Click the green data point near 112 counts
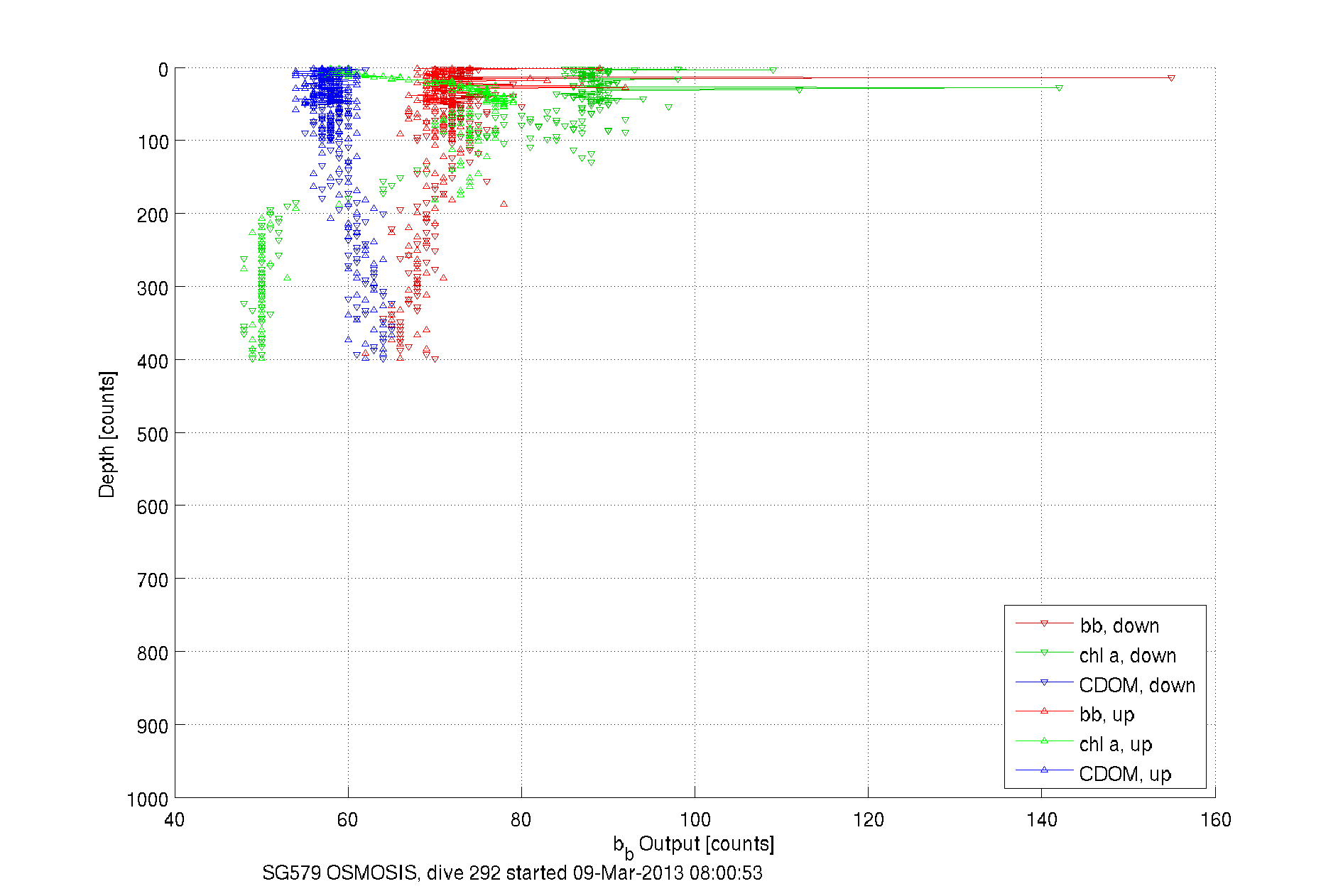 tap(799, 90)
